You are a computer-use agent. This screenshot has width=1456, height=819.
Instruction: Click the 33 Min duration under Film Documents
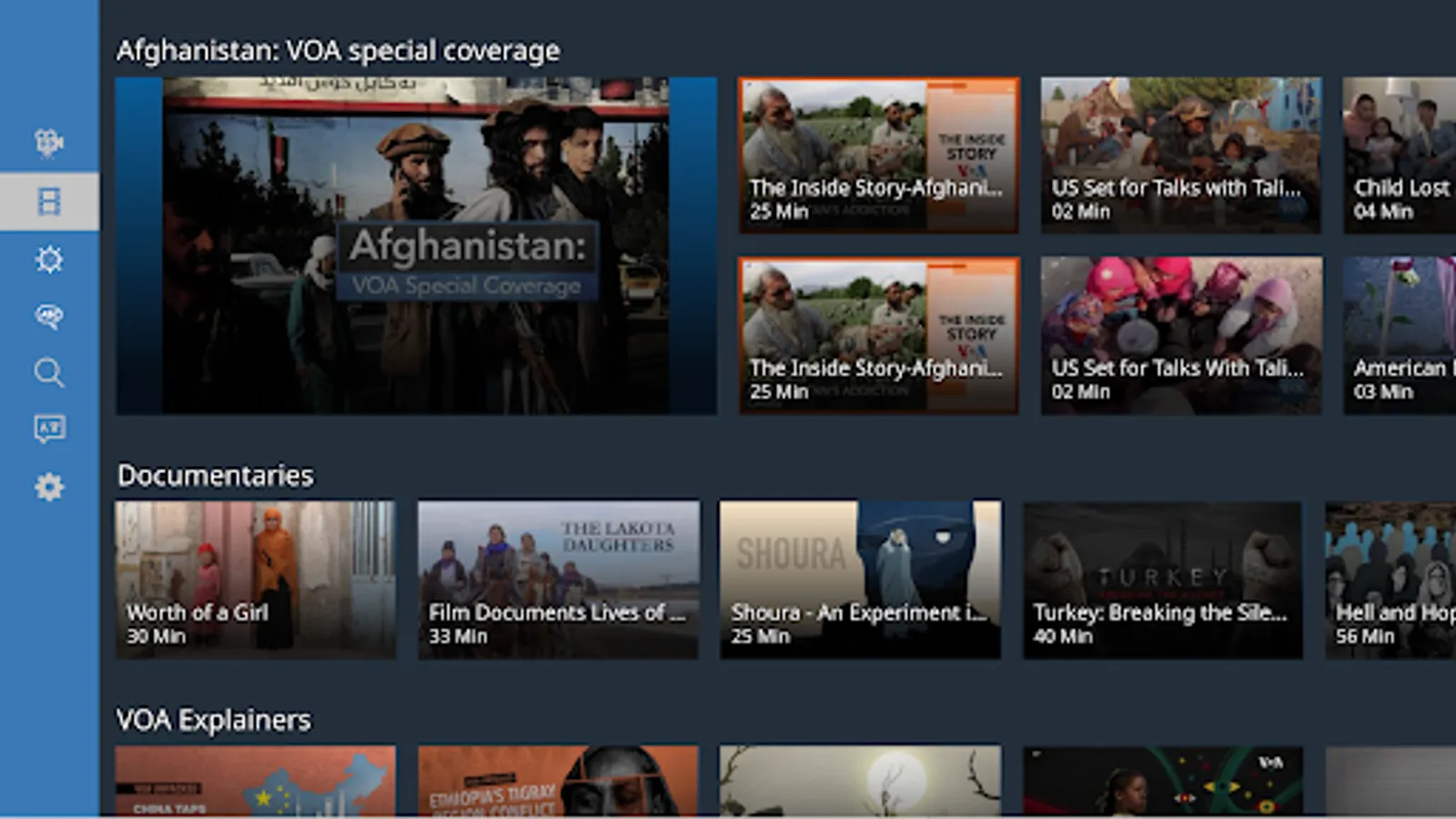point(458,636)
